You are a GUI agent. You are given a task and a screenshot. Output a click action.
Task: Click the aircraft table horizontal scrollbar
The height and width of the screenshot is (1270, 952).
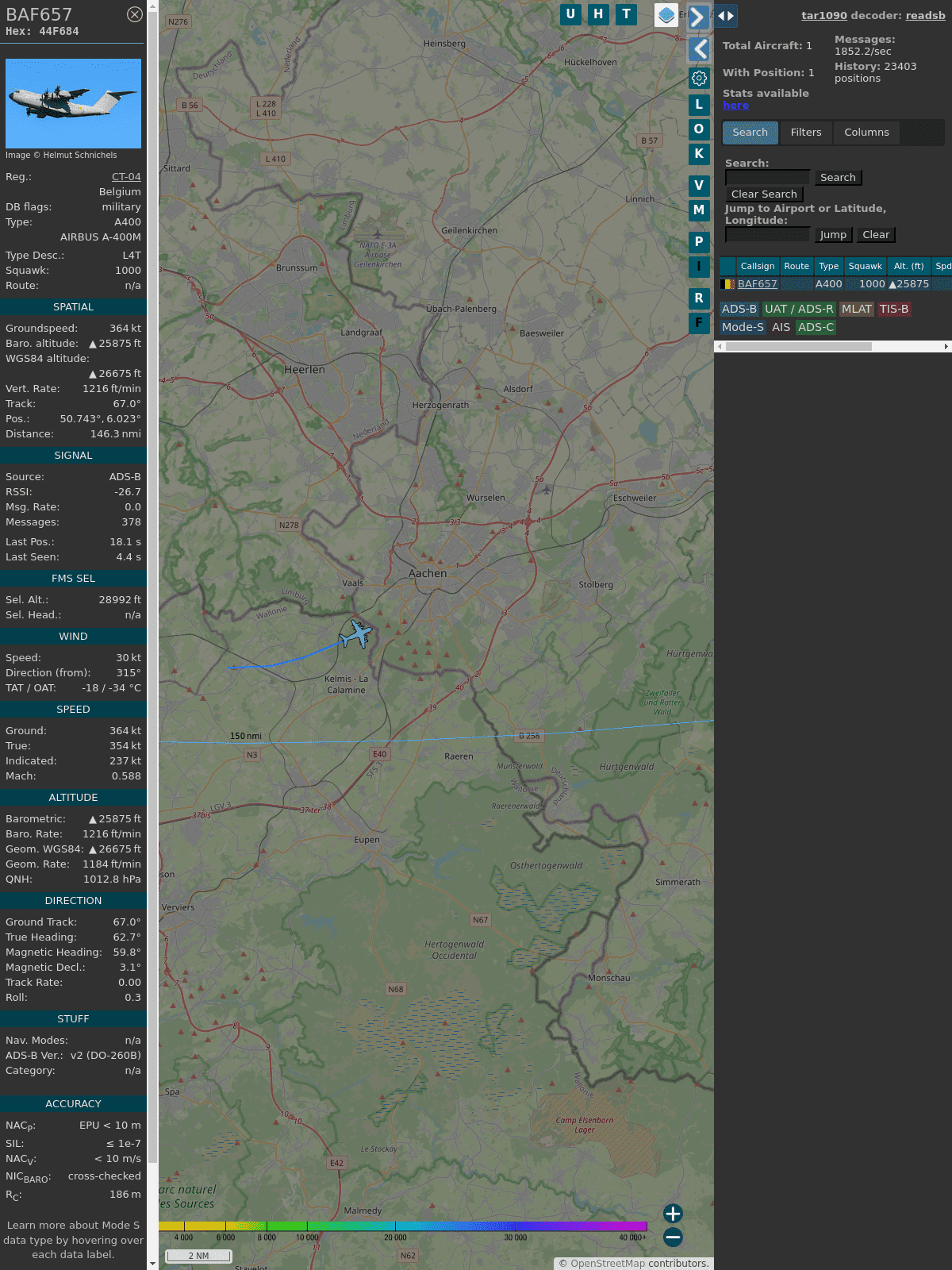798,346
